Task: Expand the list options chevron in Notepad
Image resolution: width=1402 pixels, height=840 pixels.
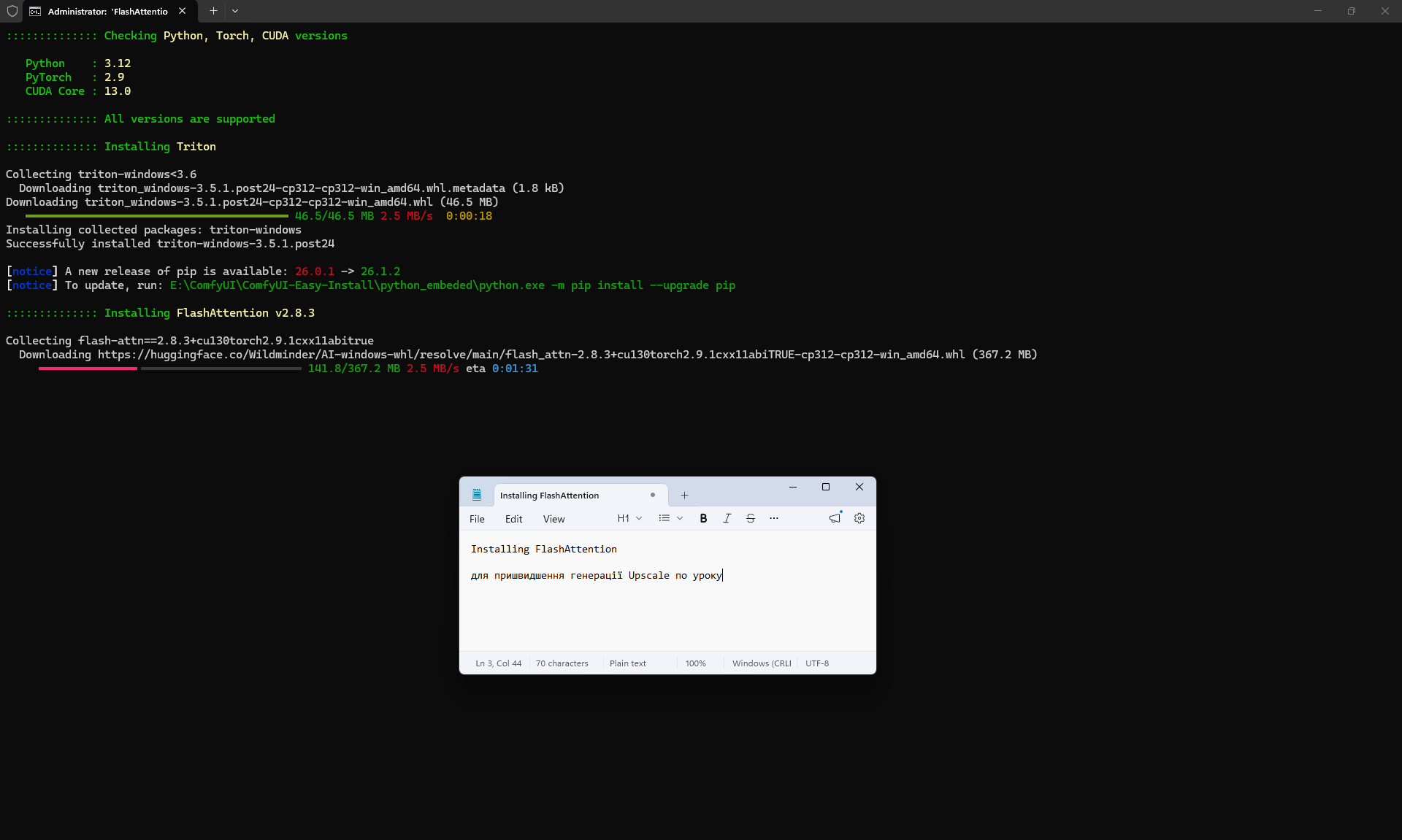Action: tap(680, 518)
